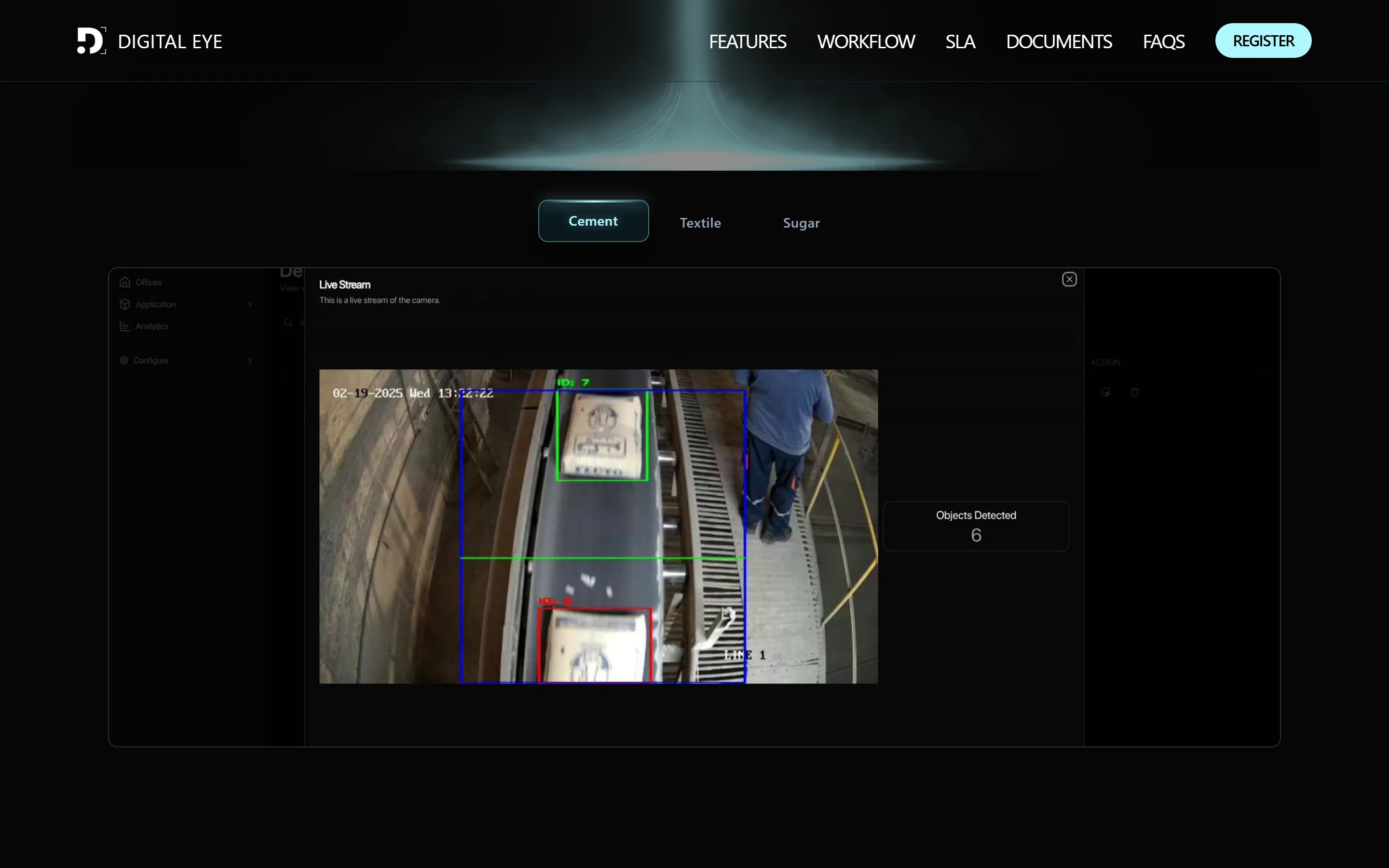
Task: Click the Offices home icon
Action: [x=124, y=282]
